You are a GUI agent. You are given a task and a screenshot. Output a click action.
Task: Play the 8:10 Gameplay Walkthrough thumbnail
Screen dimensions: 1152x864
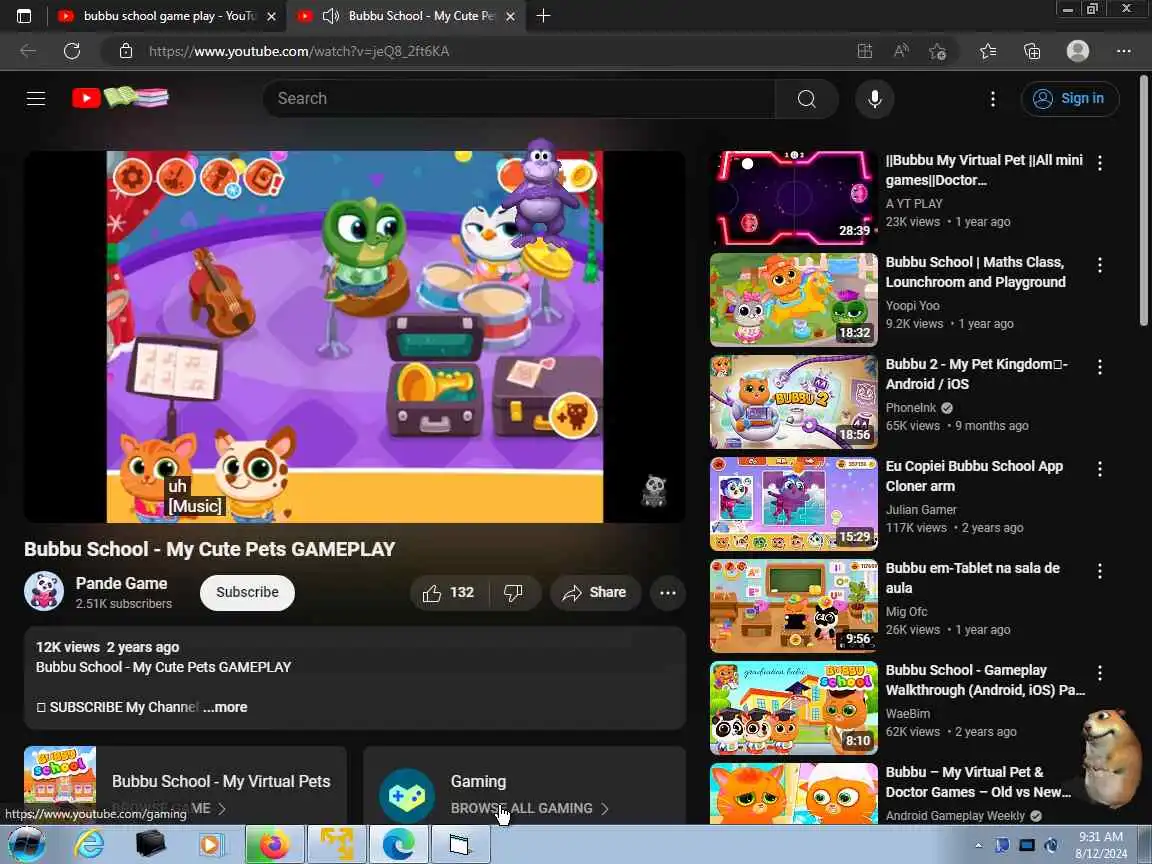pos(793,708)
